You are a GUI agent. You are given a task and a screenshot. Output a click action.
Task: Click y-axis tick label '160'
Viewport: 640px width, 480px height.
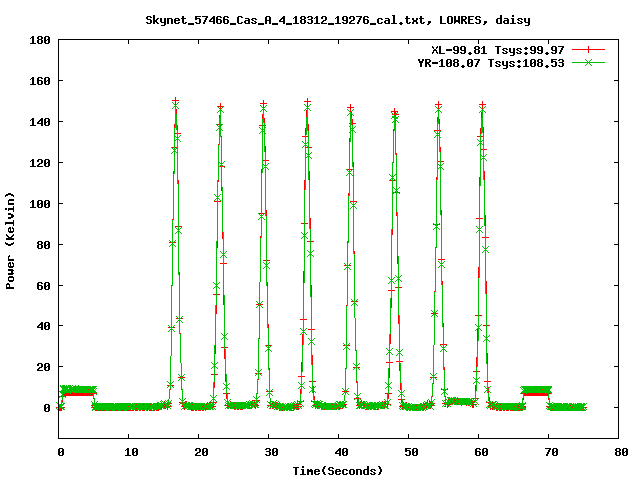click(x=40, y=81)
